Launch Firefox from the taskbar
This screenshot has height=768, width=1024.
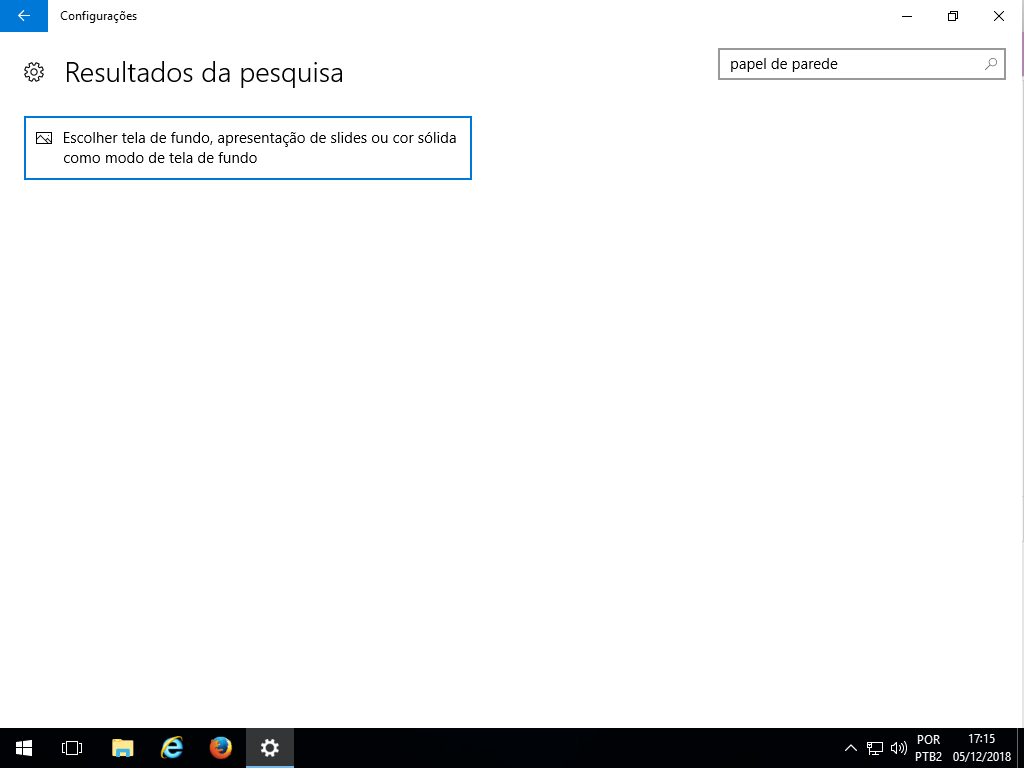point(220,747)
